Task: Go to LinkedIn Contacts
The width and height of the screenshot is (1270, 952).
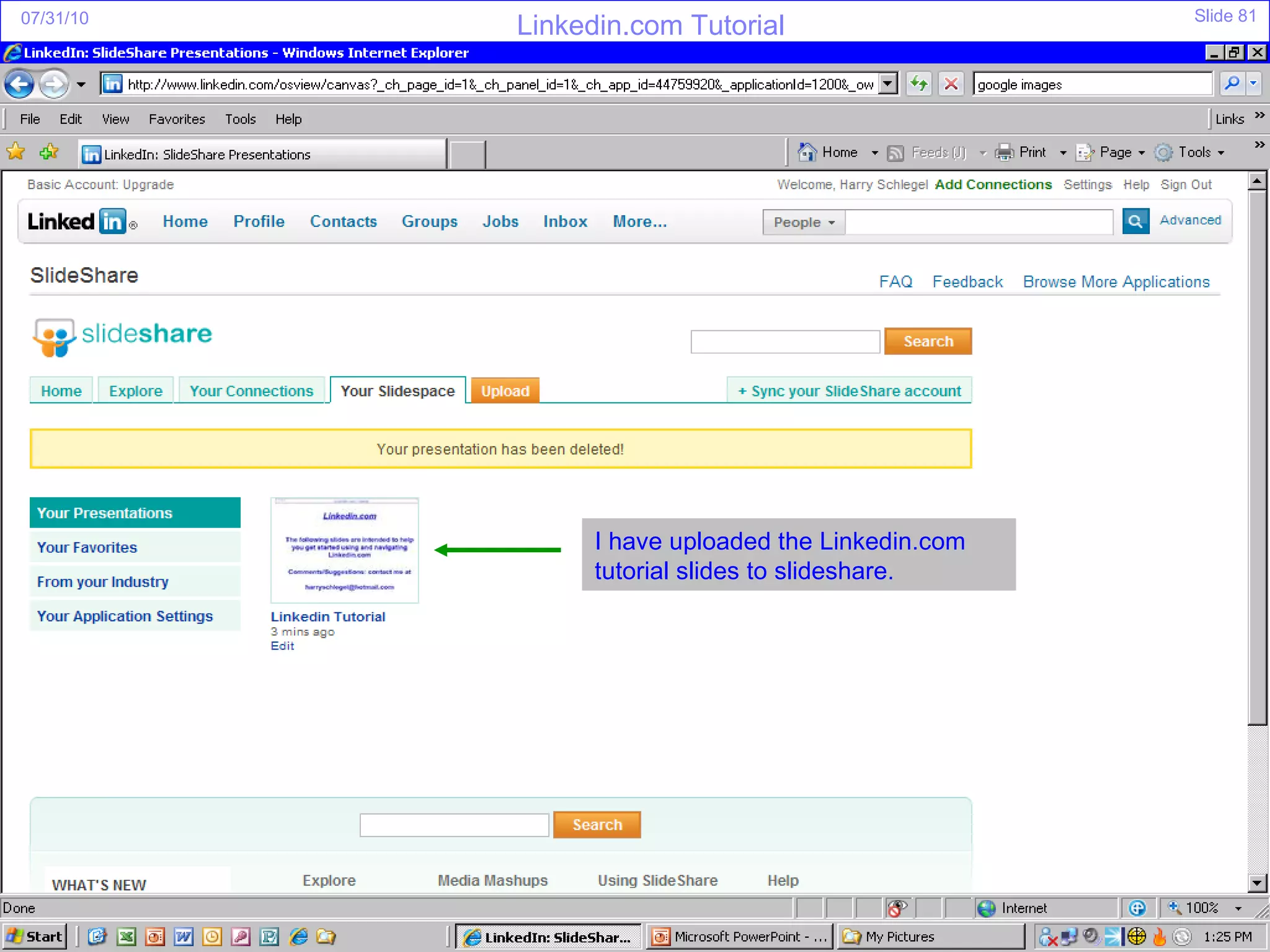Action: click(344, 222)
